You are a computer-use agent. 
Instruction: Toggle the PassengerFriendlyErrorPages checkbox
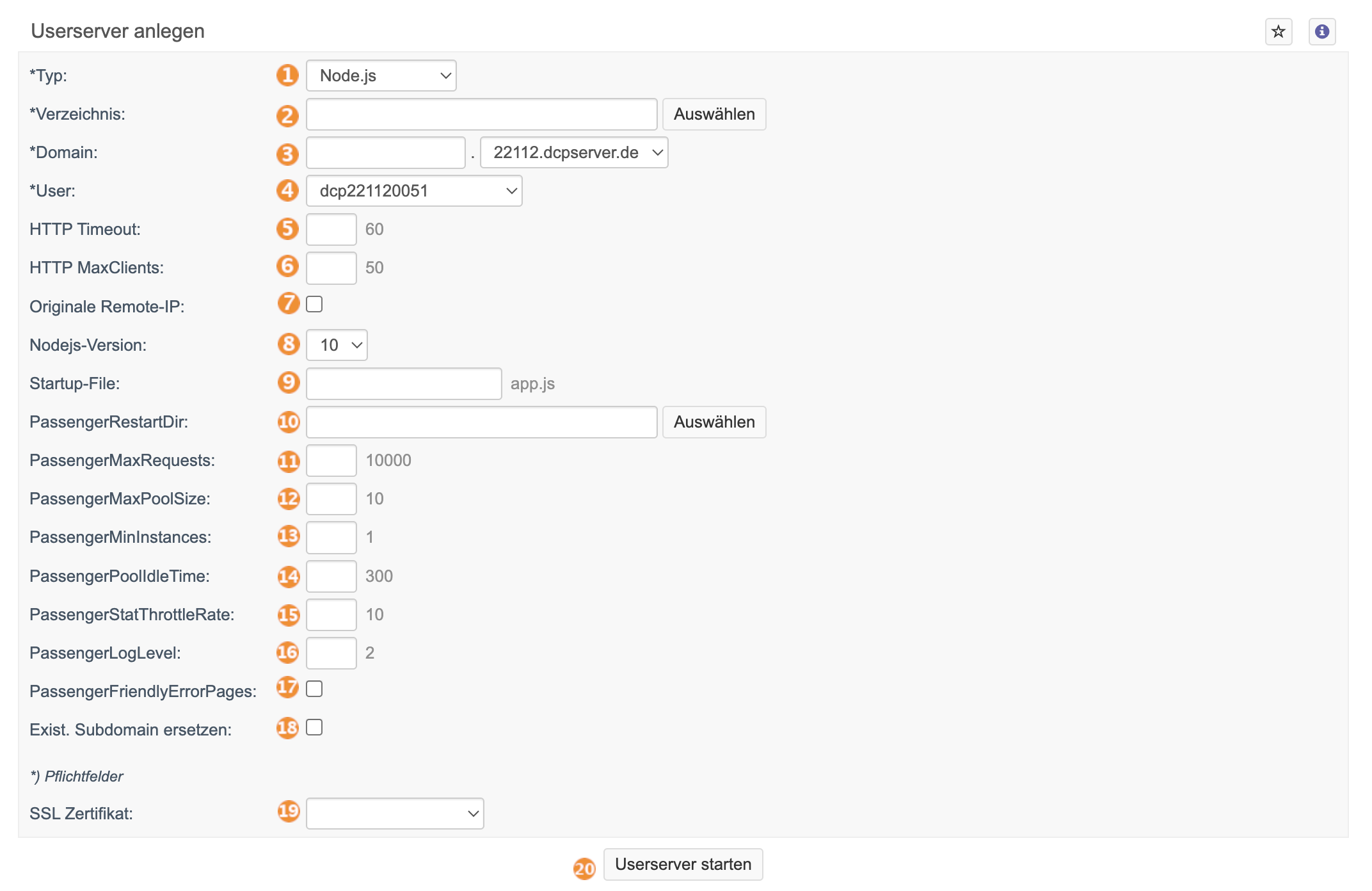pos(314,689)
